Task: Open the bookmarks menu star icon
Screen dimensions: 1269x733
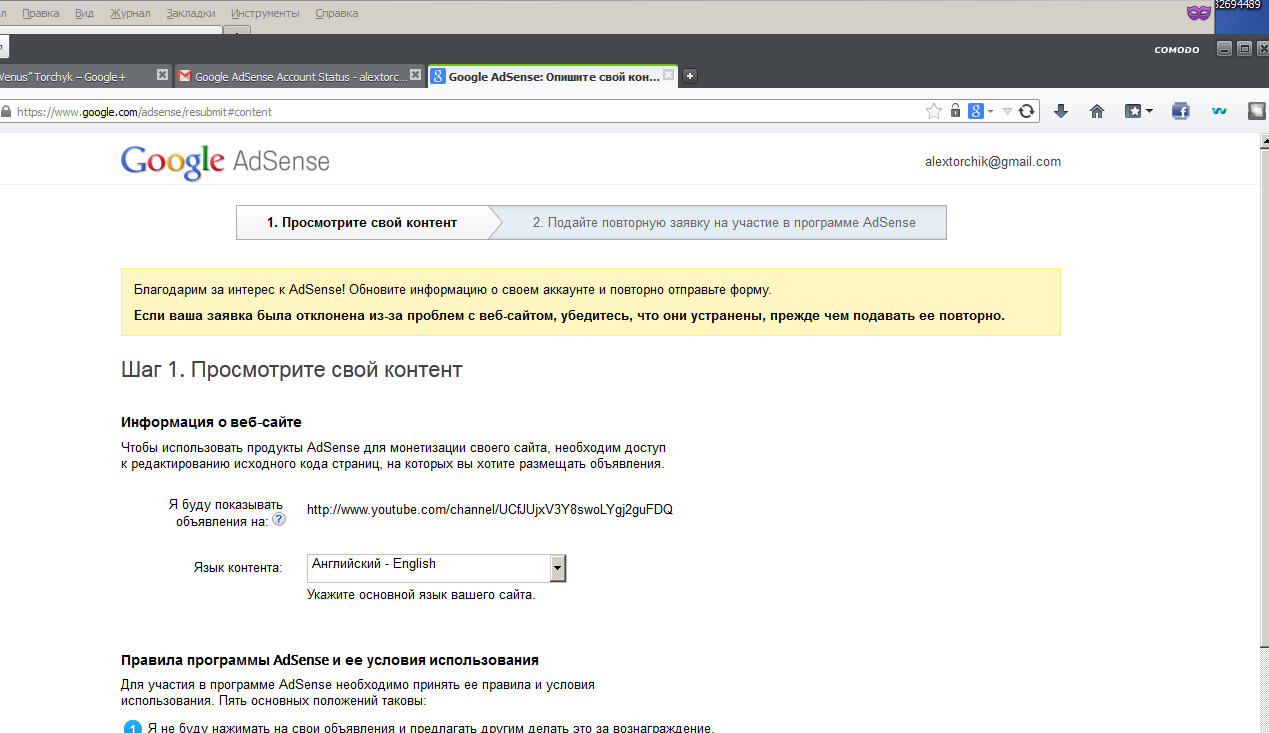Action: pyautogui.click(x=1133, y=111)
